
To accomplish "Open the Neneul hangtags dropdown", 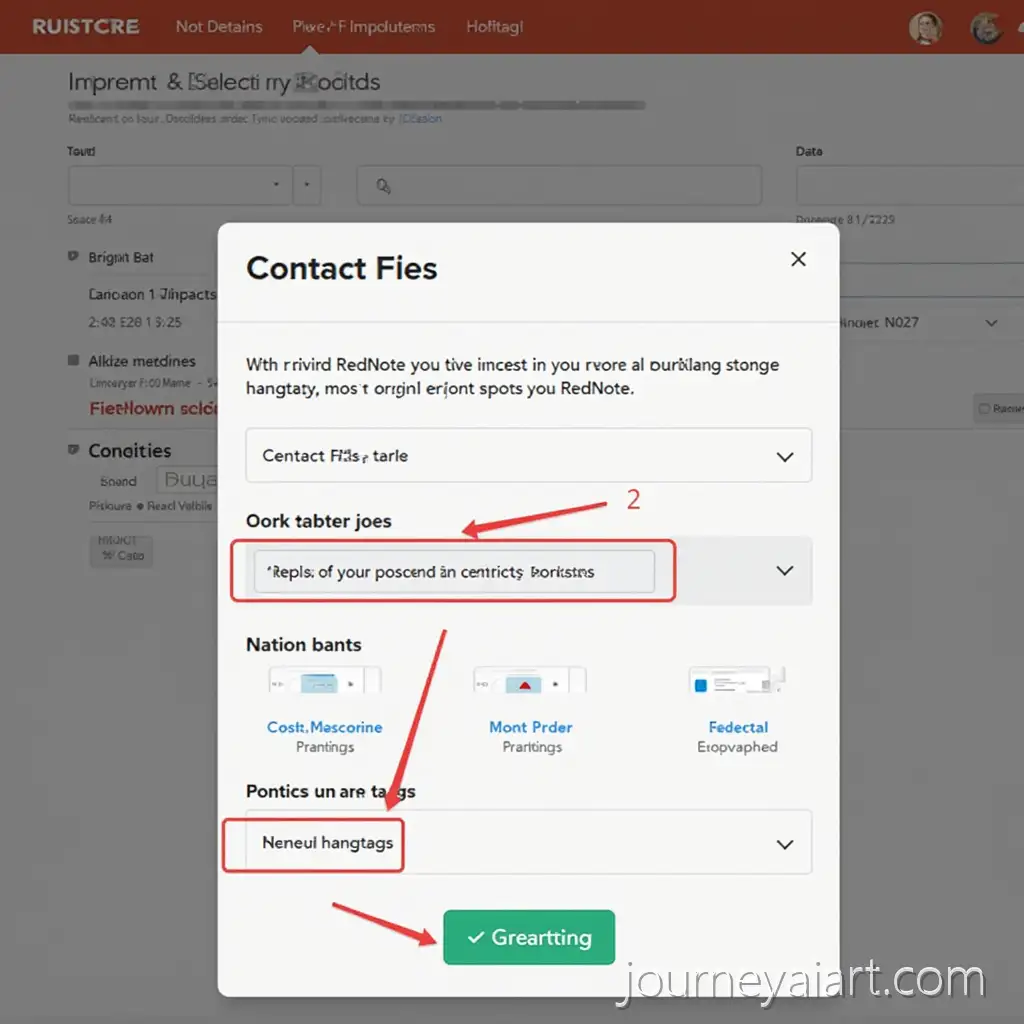I will [785, 844].
